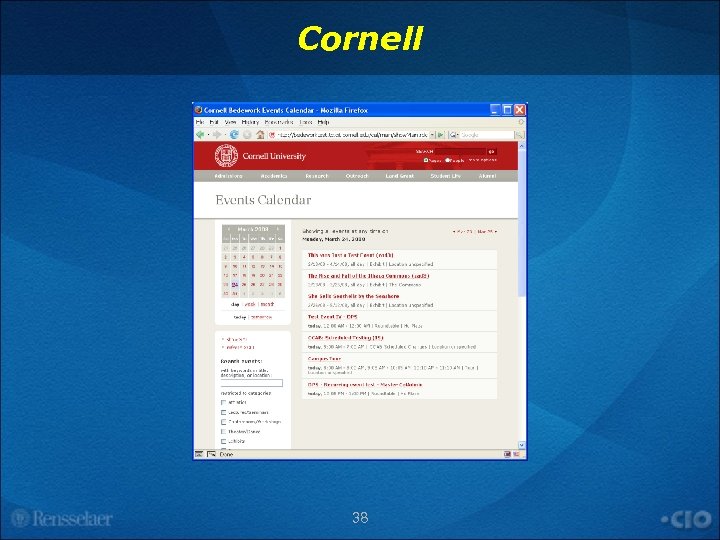Click the month view link
This screenshot has height=540, width=720.
click(267, 304)
